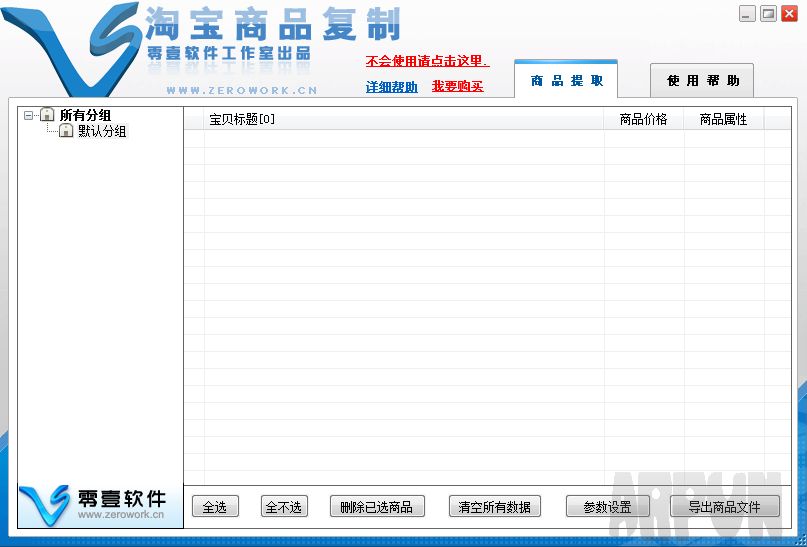Image resolution: width=807 pixels, height=547 pixels.
Task: Minimize the application window
Action: coord(747,13)
